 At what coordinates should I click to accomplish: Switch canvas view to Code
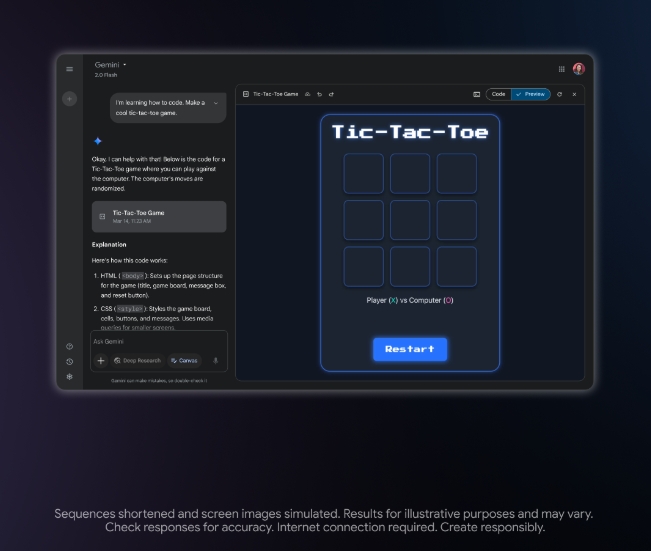(498, 94)
